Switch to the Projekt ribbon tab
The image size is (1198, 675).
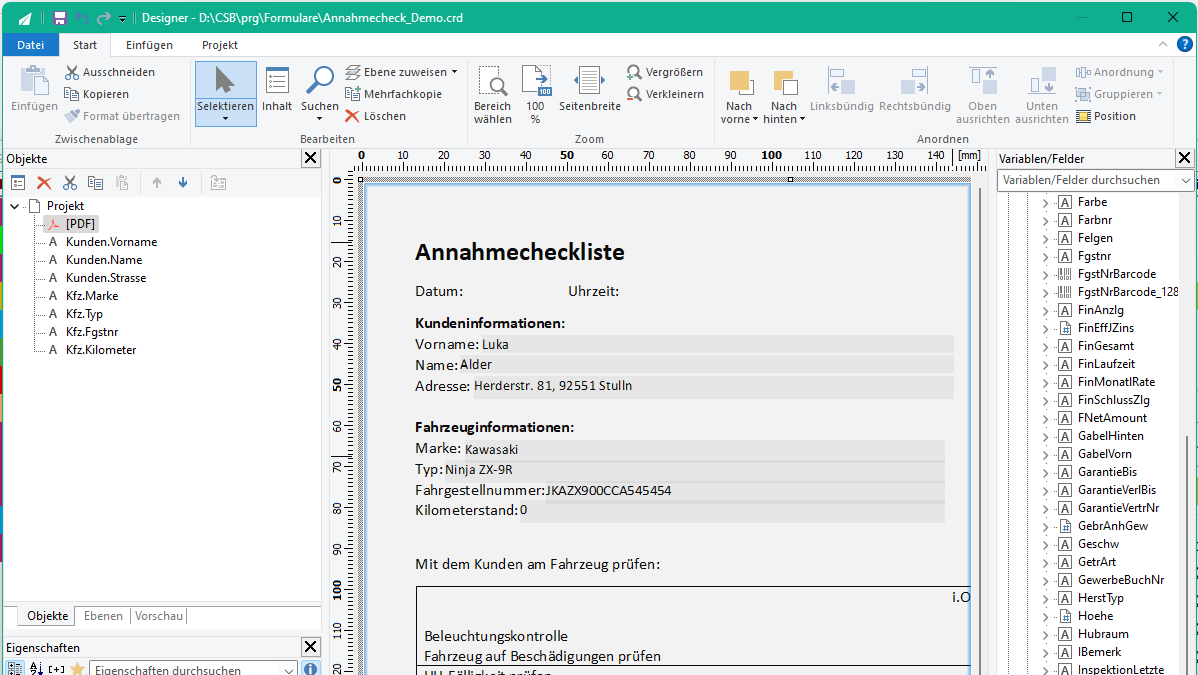tap(220, 45)
